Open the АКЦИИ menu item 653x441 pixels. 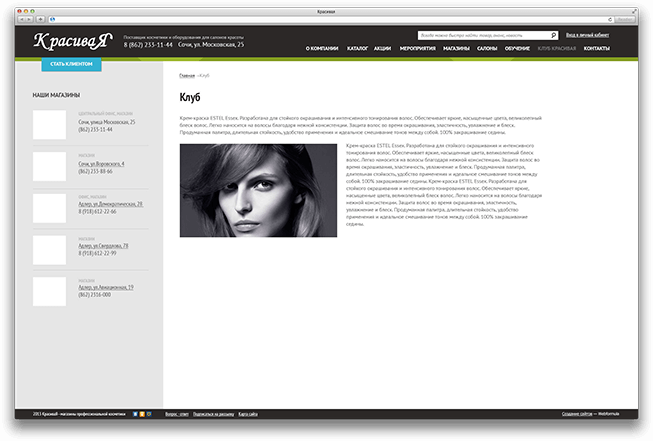pyautogui.click(x=382, y=49)
